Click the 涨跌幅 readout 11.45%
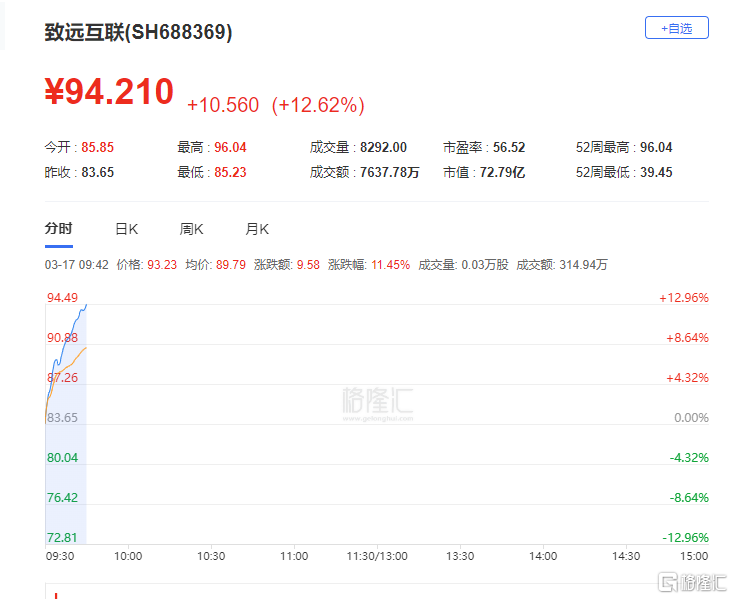Image resolution: width=733 pixels, height=599 pixels. [x=391, y=265]
